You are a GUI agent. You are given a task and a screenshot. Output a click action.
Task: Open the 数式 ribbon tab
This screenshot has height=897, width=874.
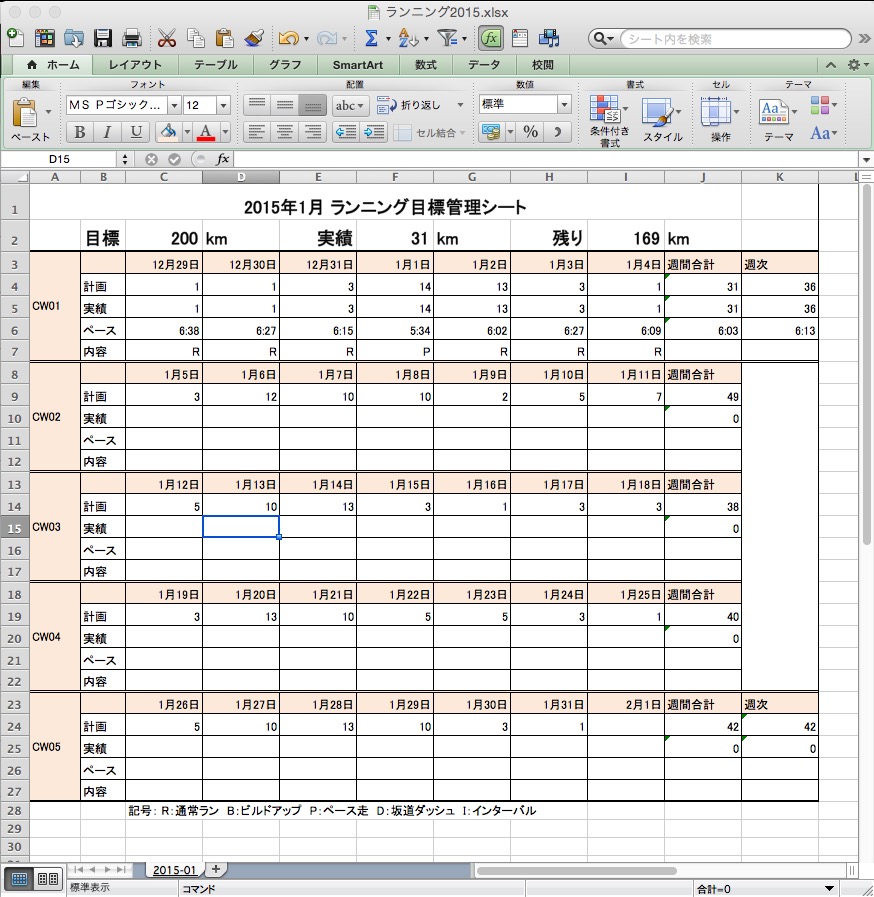tap(425, 65)
